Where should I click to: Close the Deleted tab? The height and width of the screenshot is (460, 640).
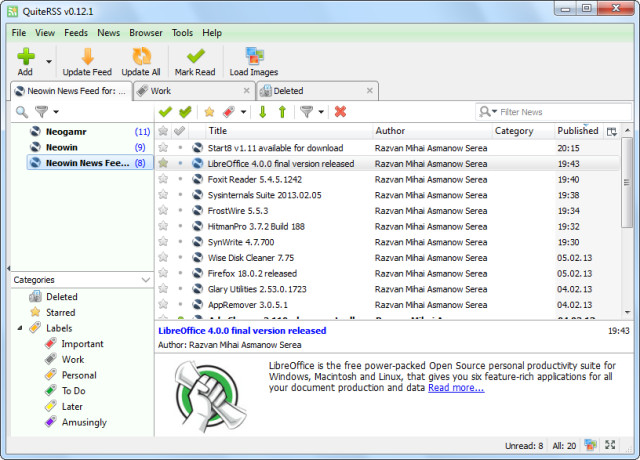click(370, 91)
